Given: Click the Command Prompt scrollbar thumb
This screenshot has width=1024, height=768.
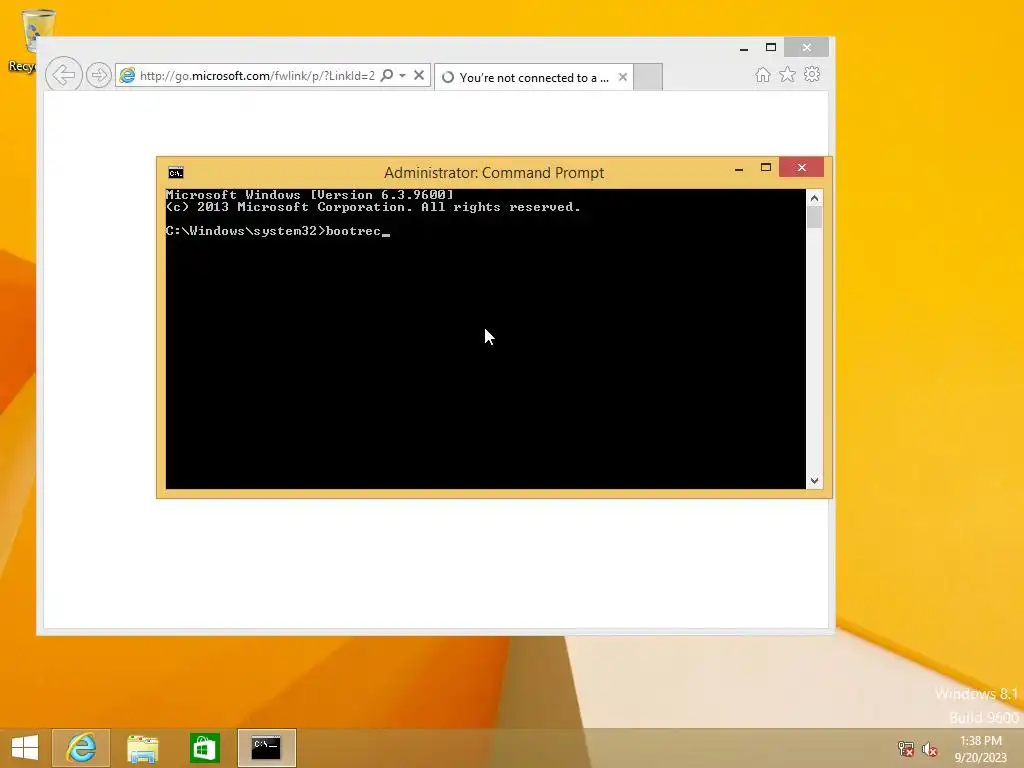Looking at the screenshot, I should (814, 217).
